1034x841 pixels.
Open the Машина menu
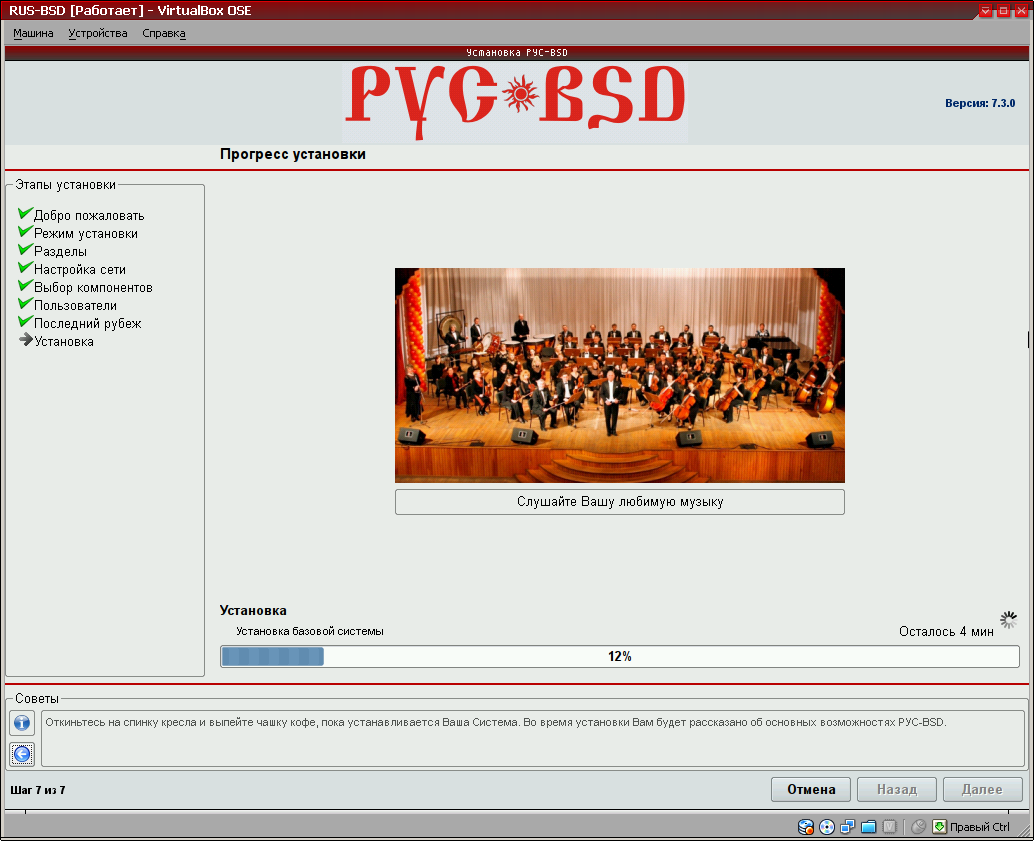33,33
